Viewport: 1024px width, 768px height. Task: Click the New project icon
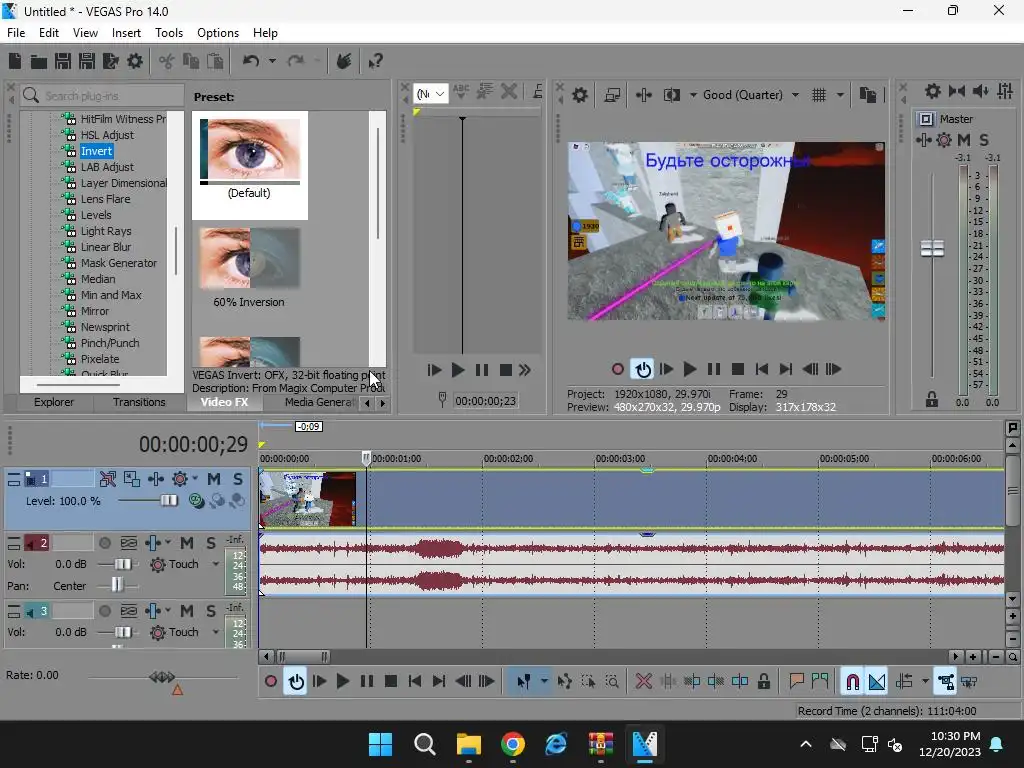[14, 61]
